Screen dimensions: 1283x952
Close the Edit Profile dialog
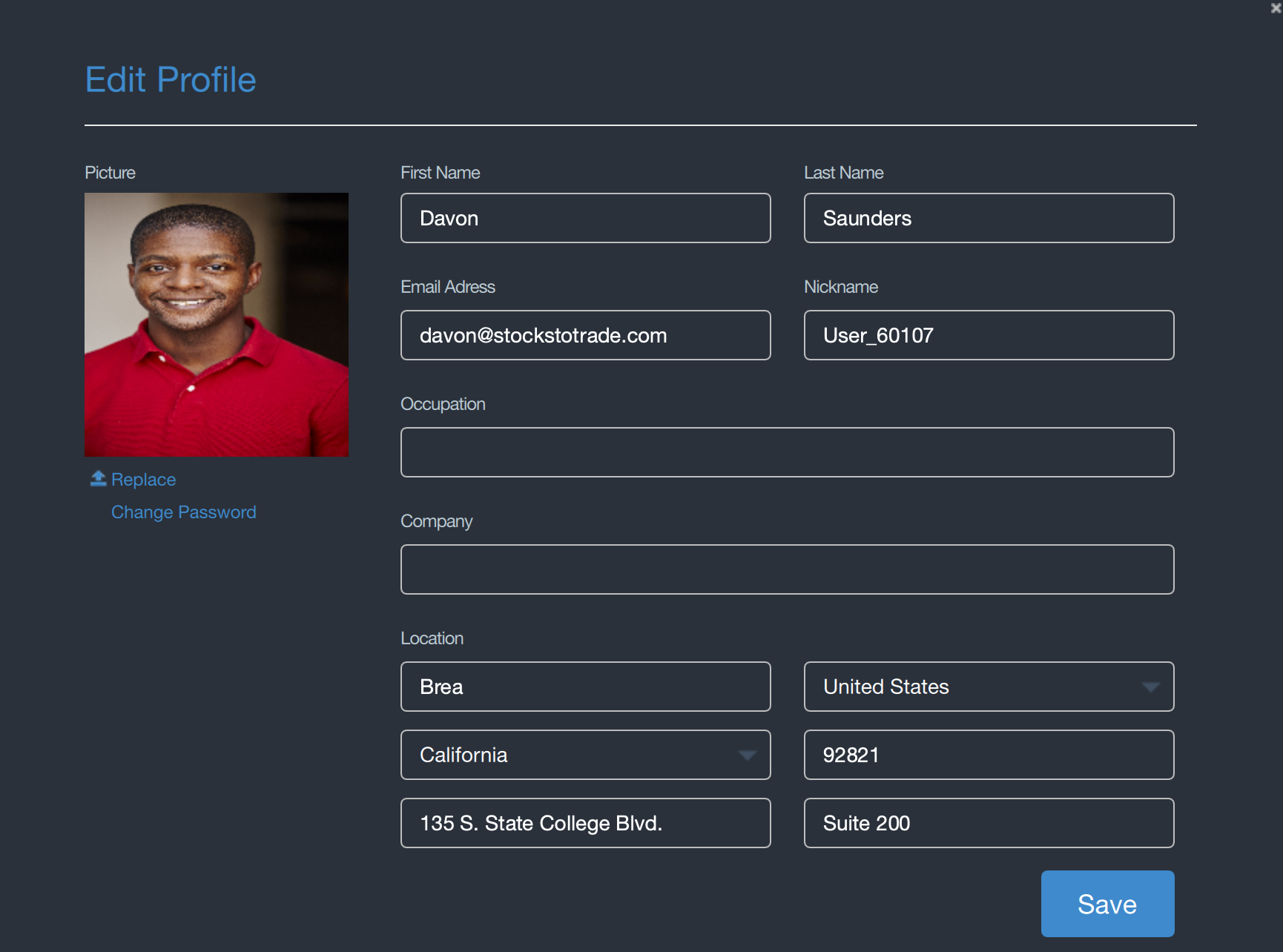[1276, 8]
